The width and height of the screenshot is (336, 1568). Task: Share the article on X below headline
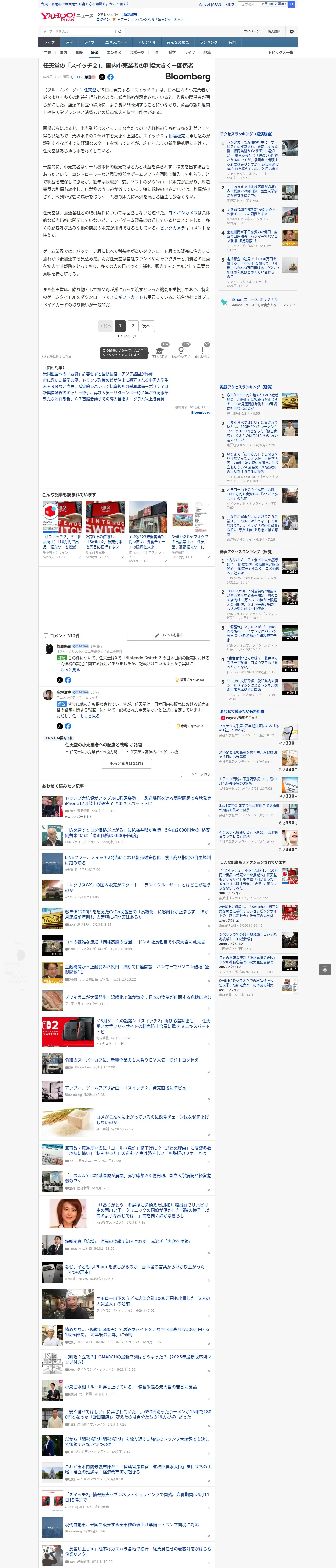tap(102, 77)
